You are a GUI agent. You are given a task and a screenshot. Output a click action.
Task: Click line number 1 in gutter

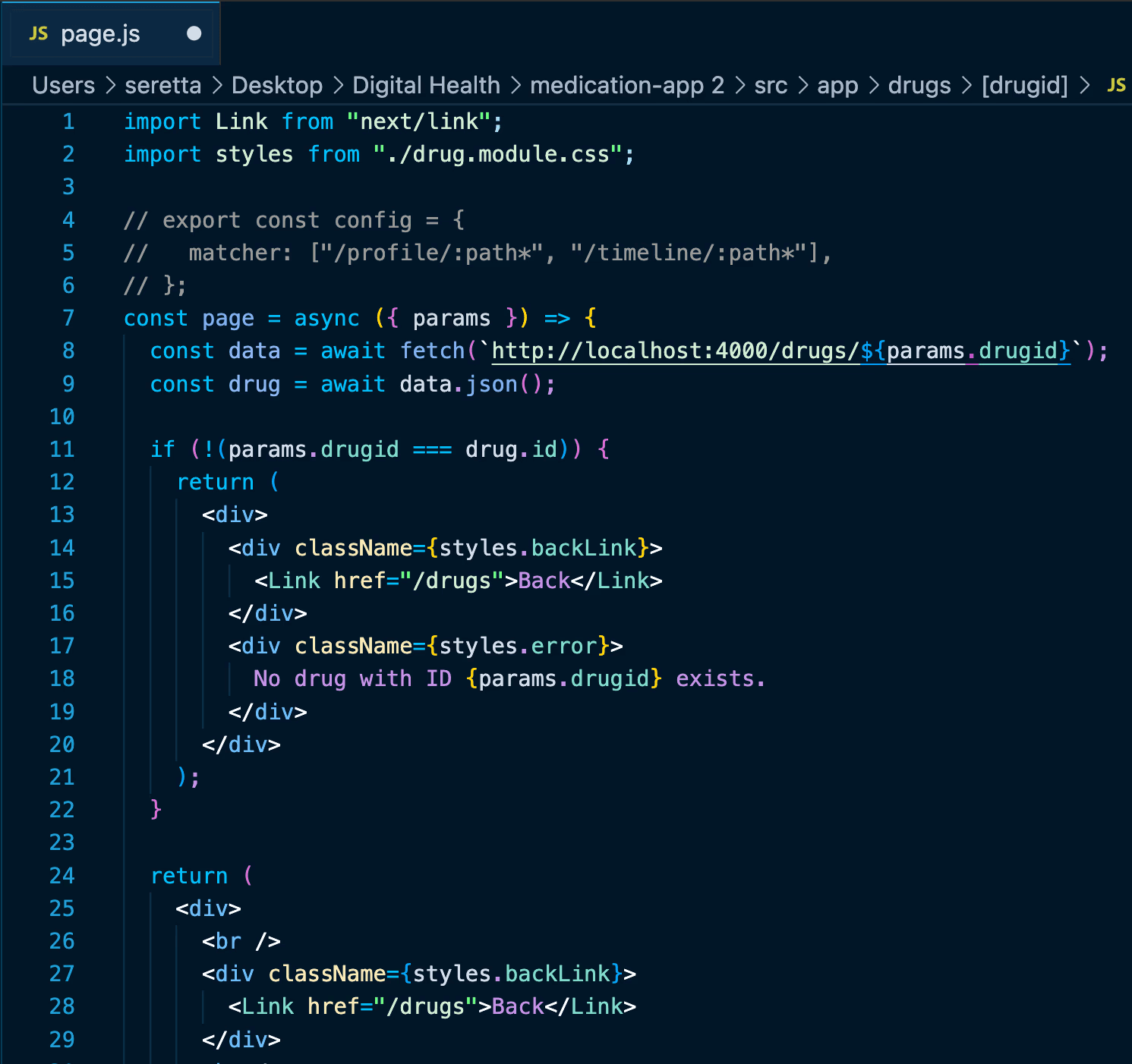68,121
